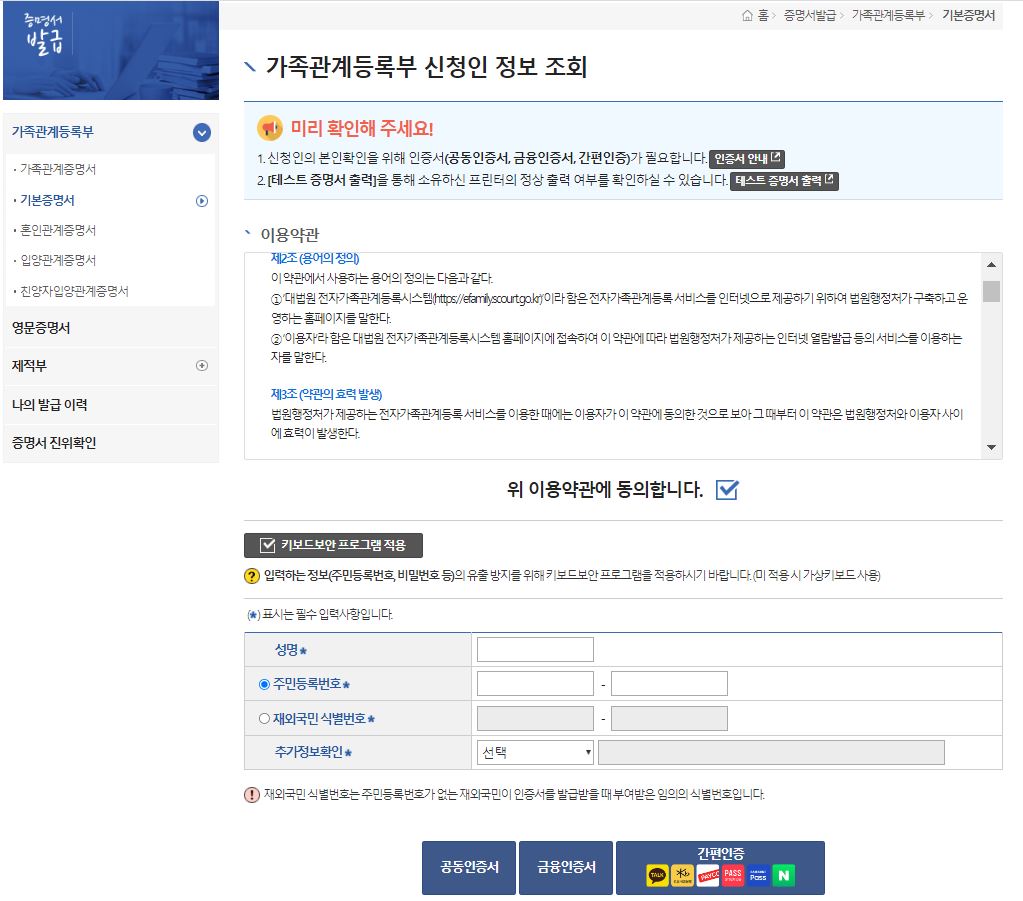This screenshot has width=1023, height=901.
Task: Collapse the 가족관계등록부 menu section
Action: (200, 131)
